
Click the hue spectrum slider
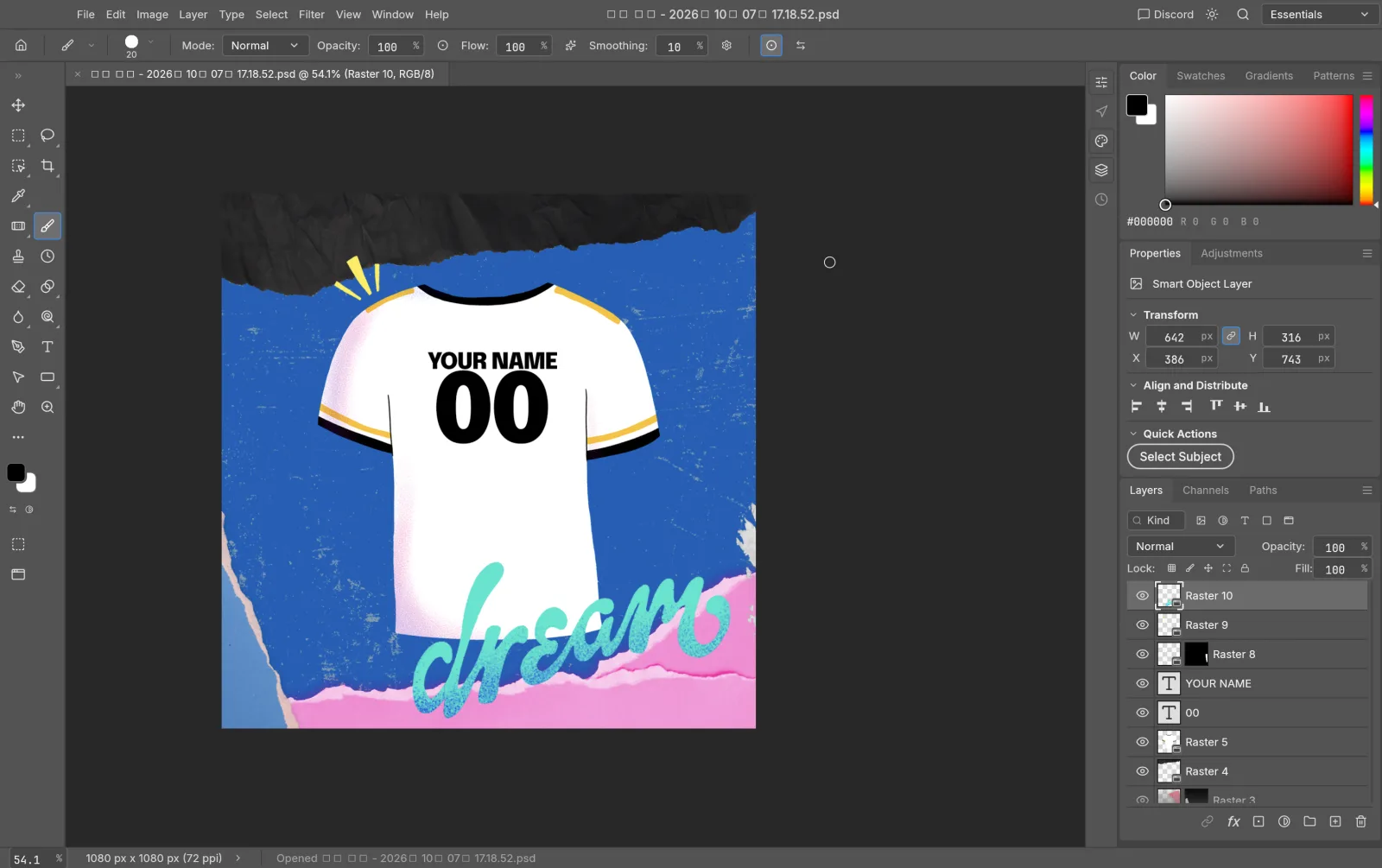pyautogui.click(x=1366, y=150)
